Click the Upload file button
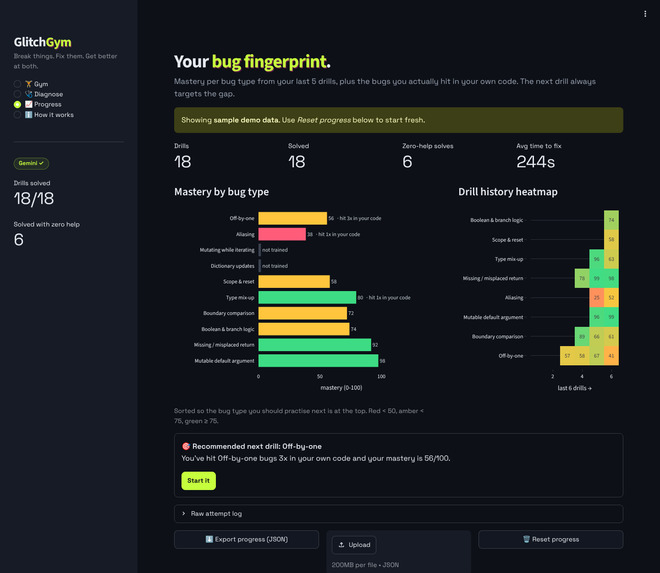This screenshot has width=660, height=573. tap(354, 545)
